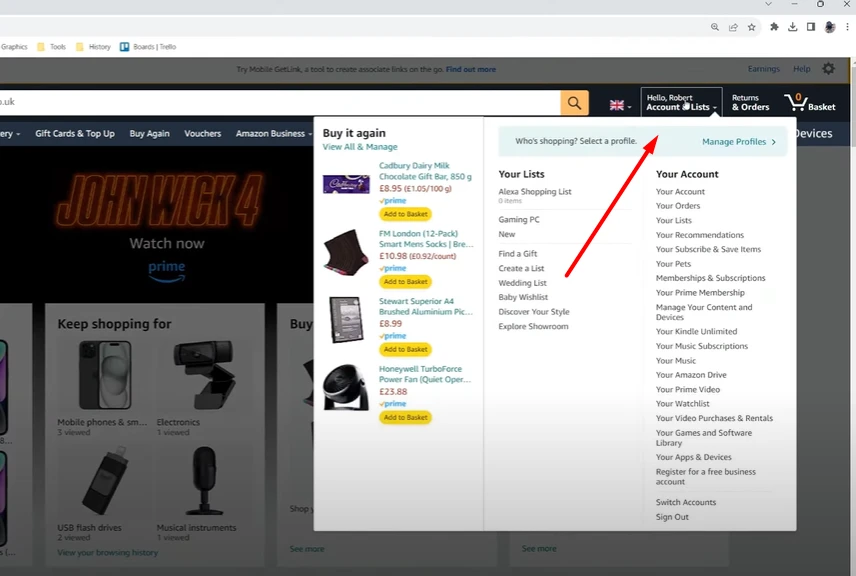Open Earnings in the Associates bar
The width and height of the screenshot is (856, 576).
(x=764, y=69)
